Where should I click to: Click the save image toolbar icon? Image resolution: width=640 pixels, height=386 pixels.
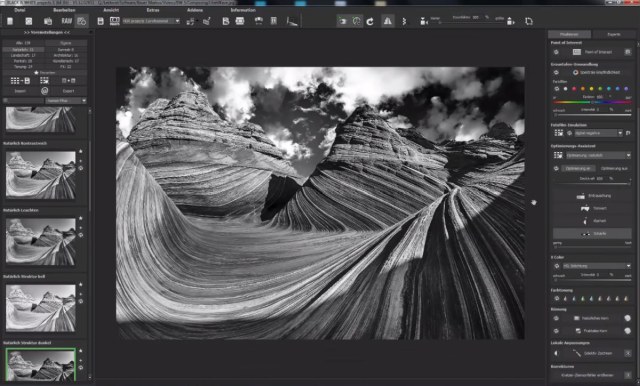(100, 21)
